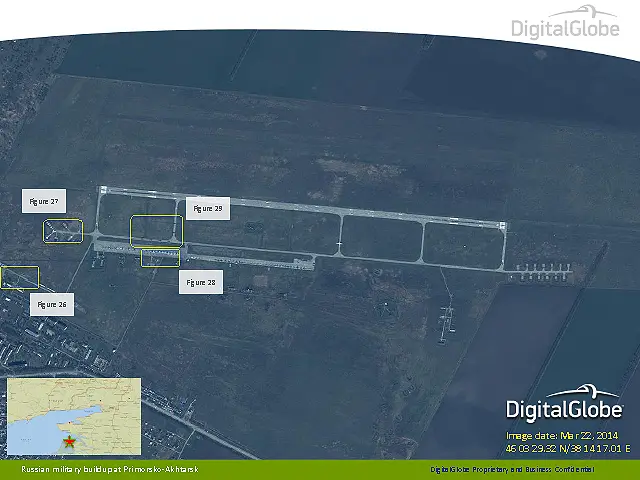Click the Figure 27 label
Viewport: 640px width, 480px height.
pos(43,202)
